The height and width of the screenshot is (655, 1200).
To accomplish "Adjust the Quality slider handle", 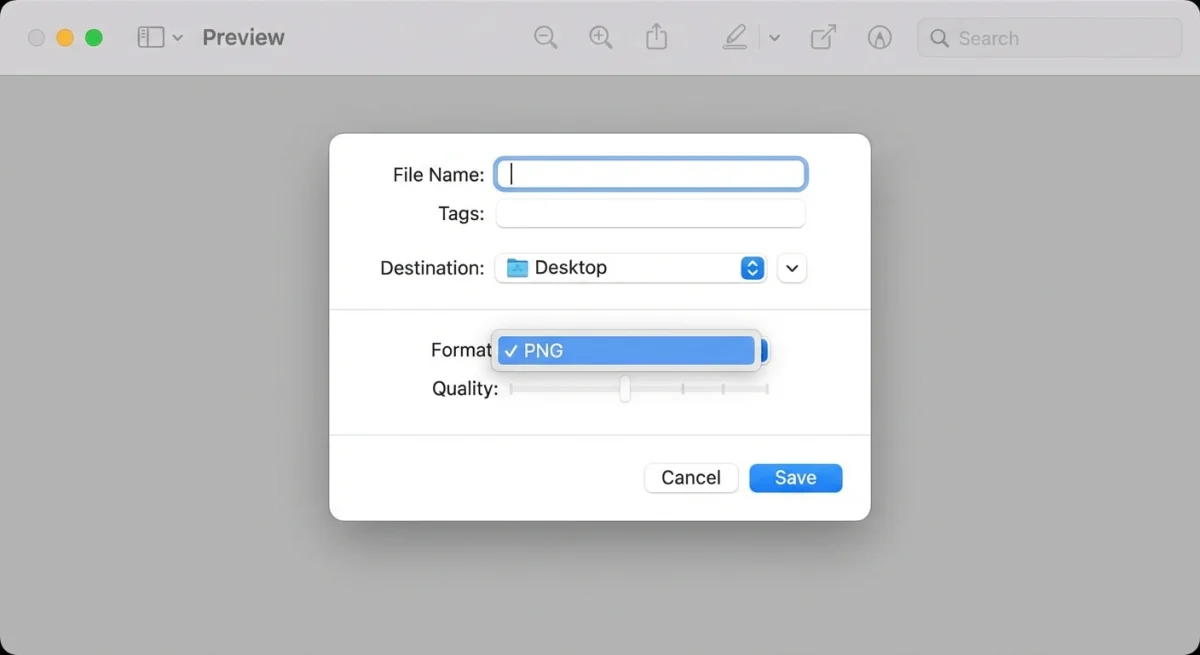I will click(x=625, y=388).
